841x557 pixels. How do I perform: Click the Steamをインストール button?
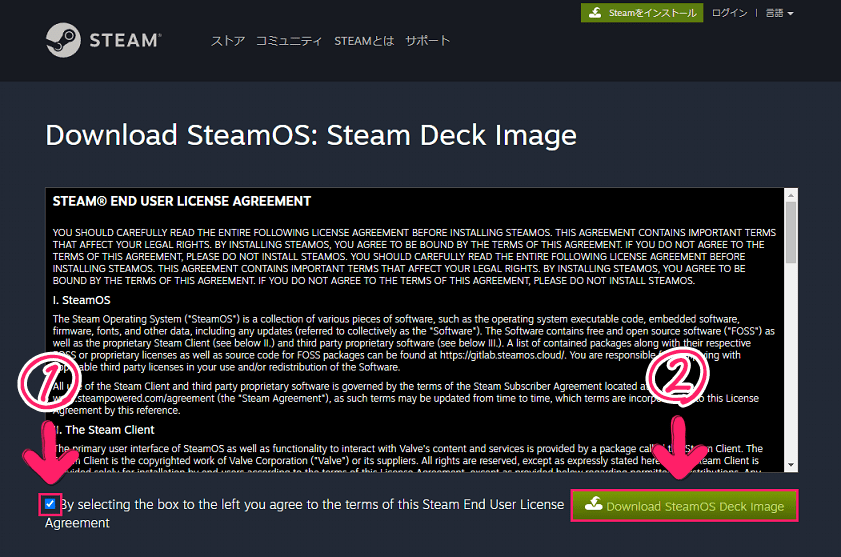[642, 13]
